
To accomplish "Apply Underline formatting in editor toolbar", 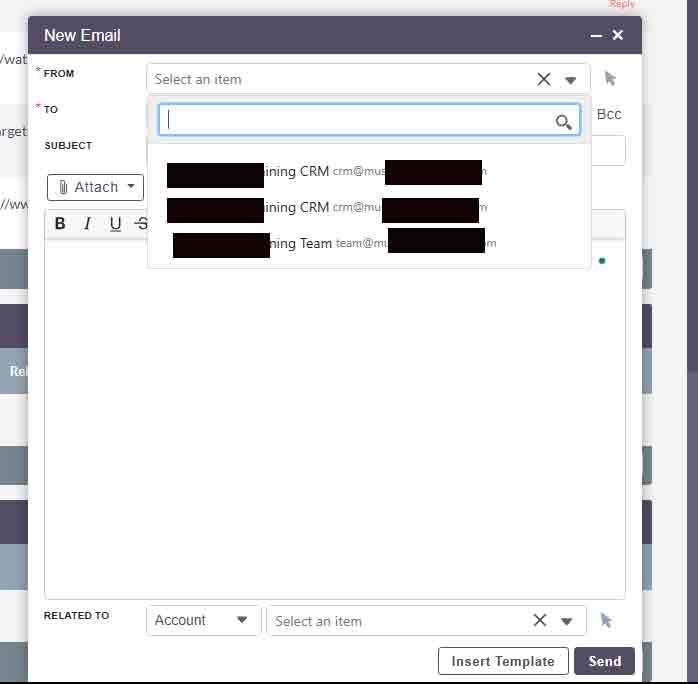I will (115, 224).
